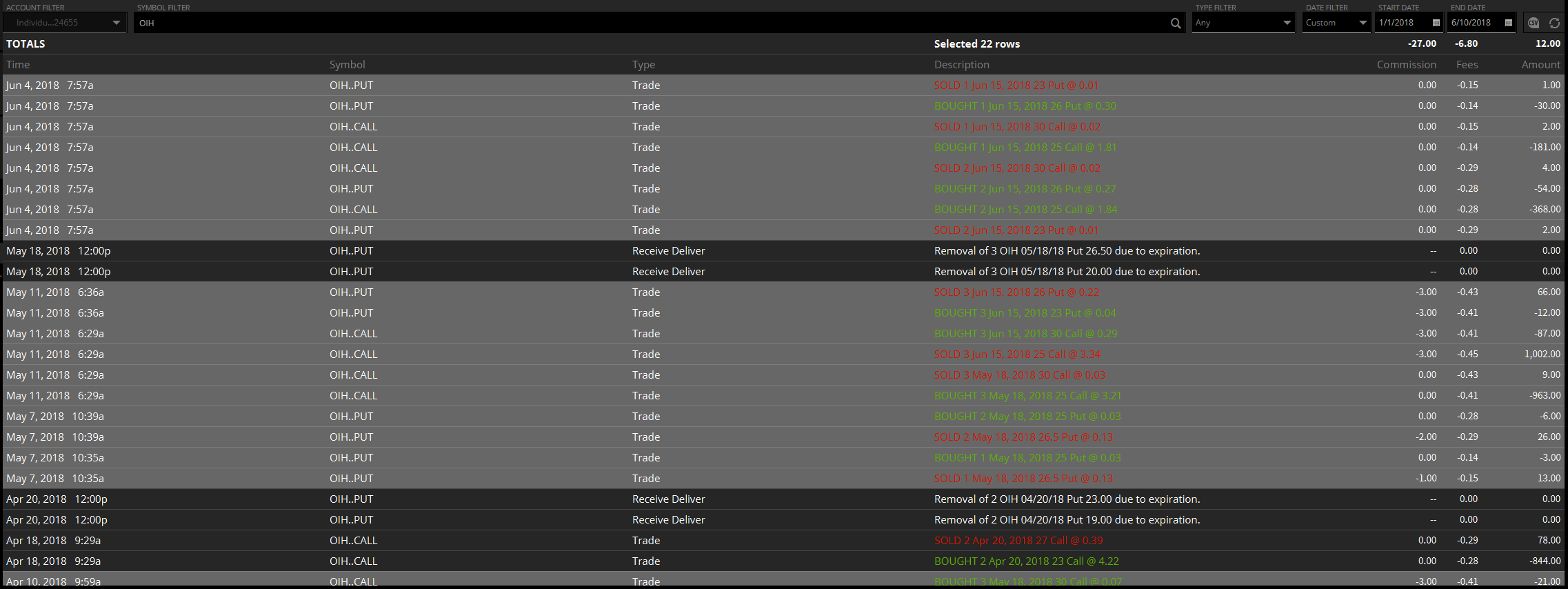Refresh the transaction list
Screen dimensions: 1568x589
(1554, 23)
